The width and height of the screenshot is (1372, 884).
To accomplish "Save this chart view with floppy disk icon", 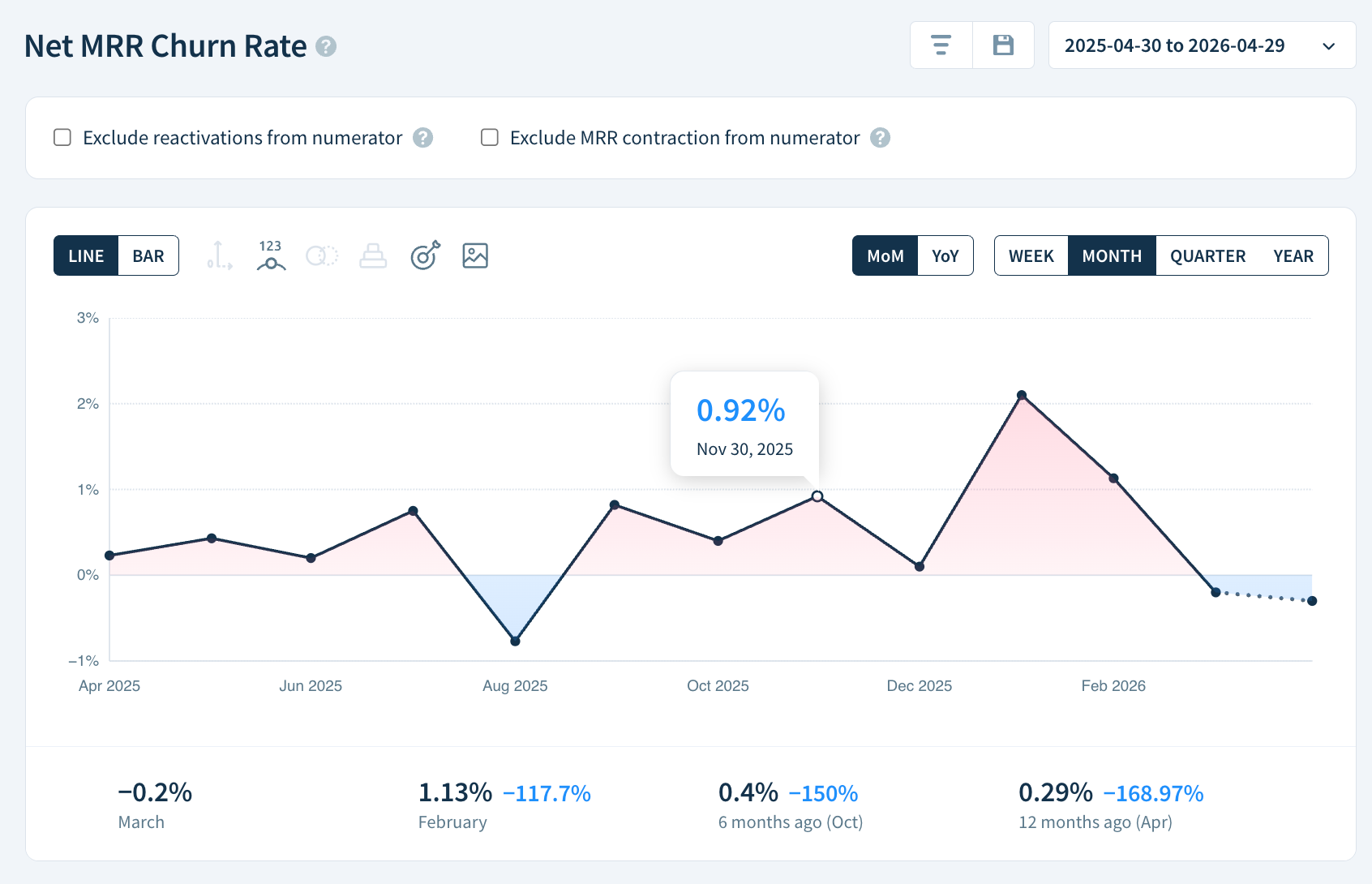I will [1004, 45].
